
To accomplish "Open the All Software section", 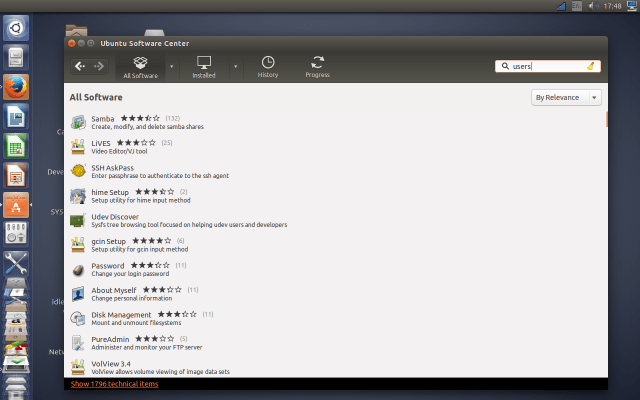I will point(140,66).
